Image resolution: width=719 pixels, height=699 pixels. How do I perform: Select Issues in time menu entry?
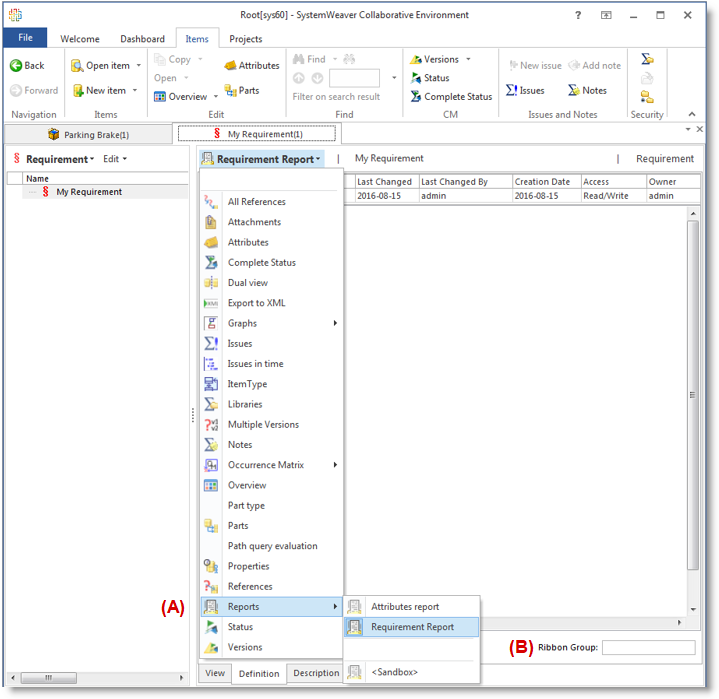pyautogui.click(x=271, y=364)
